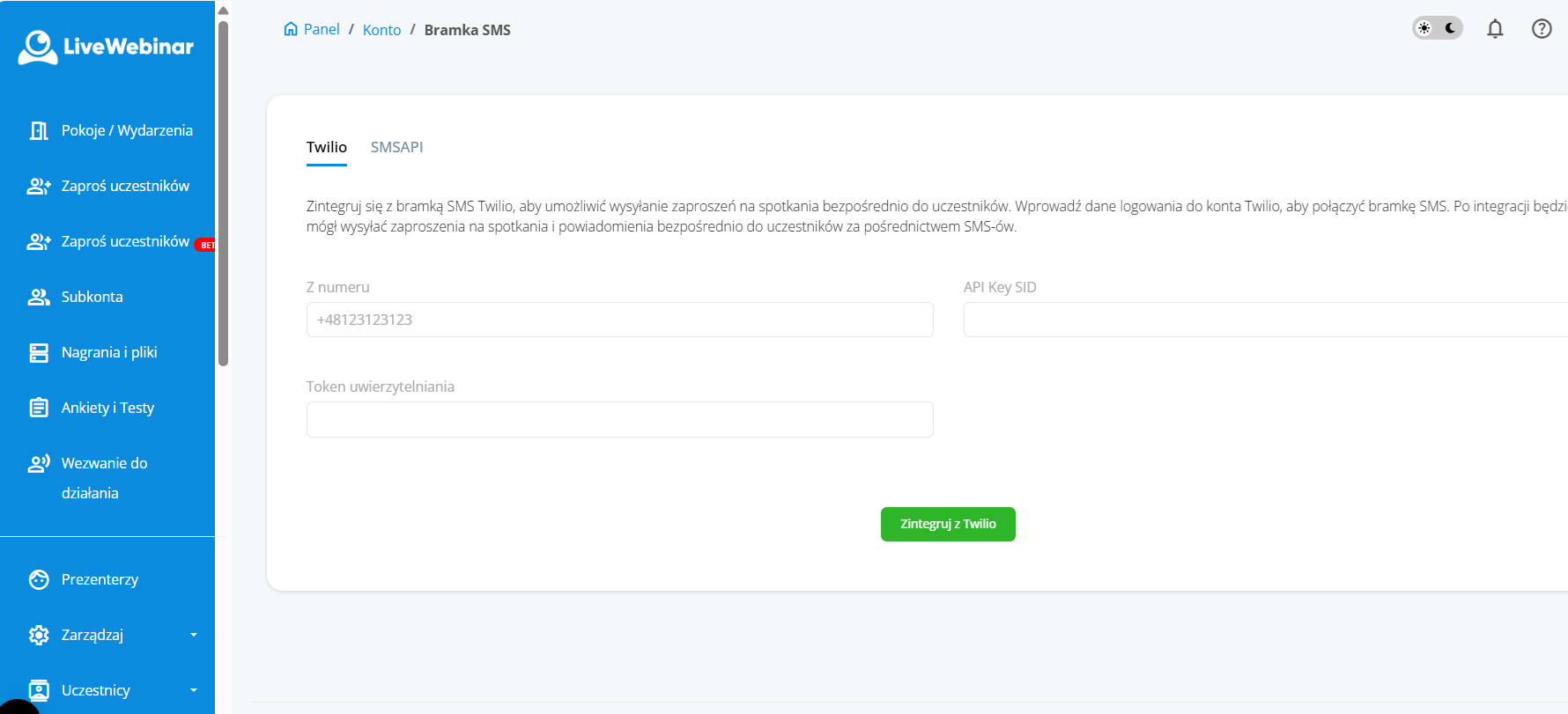Open Pokoje / Wydarzenia door icon

[39, 130]
